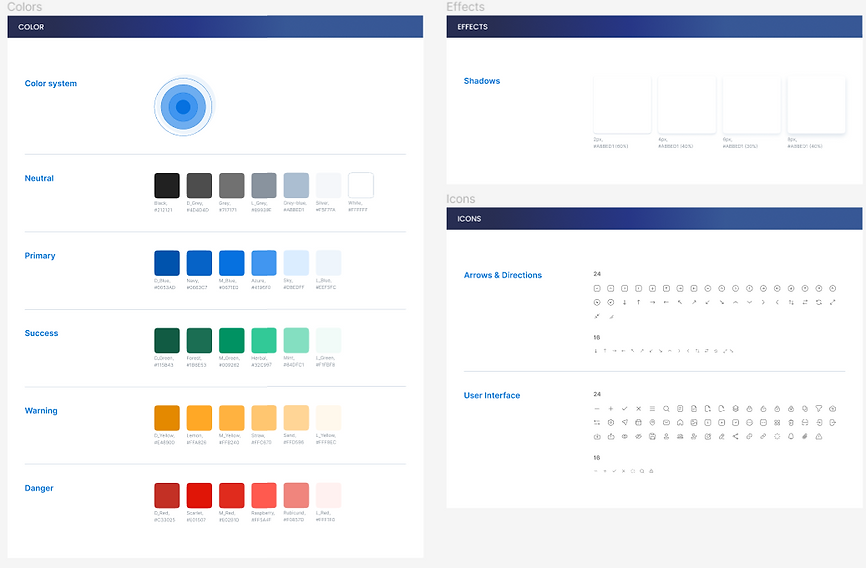Click the 24-size hamburger menu icon
This screenshot has height=568, width=866.
coord(652,409)
